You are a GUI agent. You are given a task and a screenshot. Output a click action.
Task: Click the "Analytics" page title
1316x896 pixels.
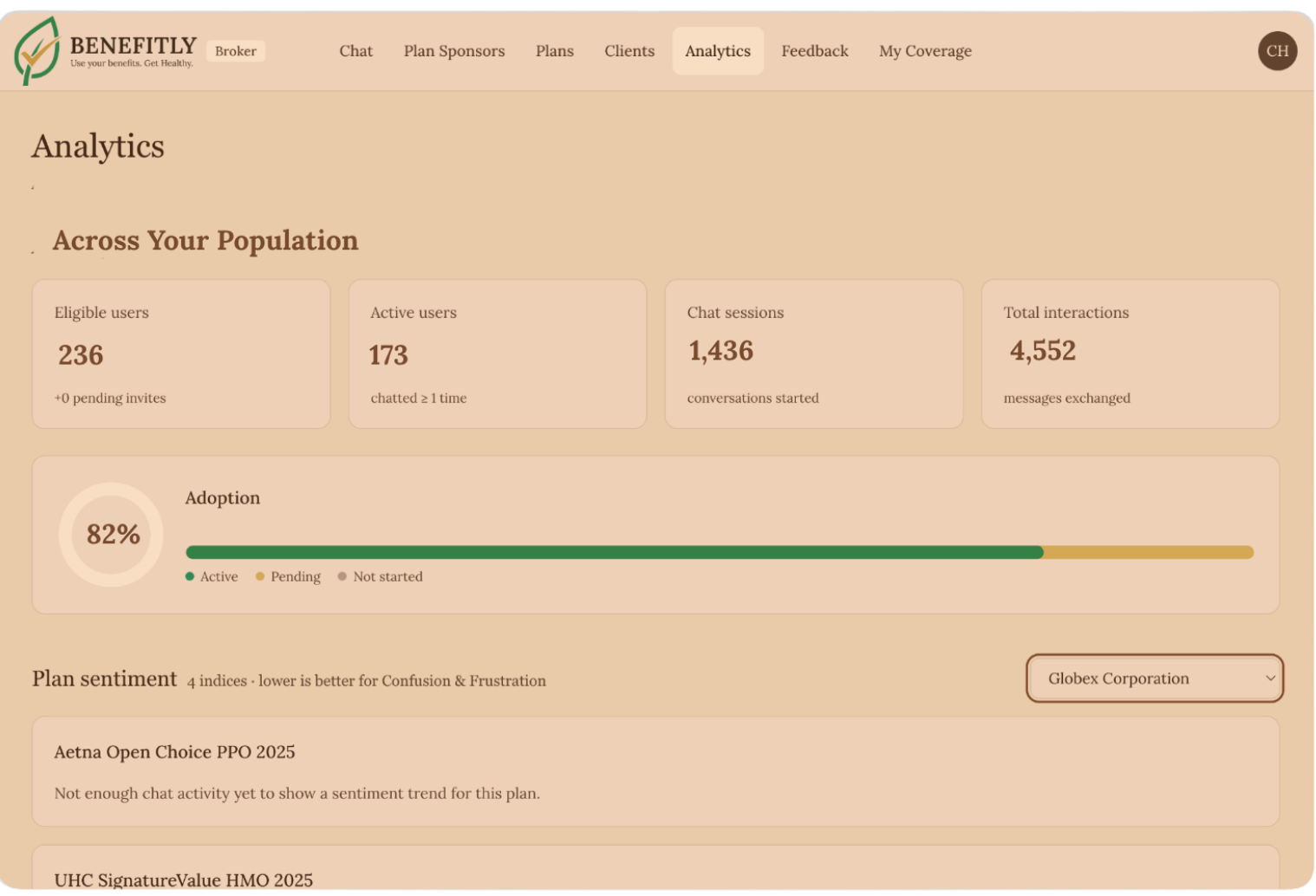pyautogui.click(x=98, y=146)
